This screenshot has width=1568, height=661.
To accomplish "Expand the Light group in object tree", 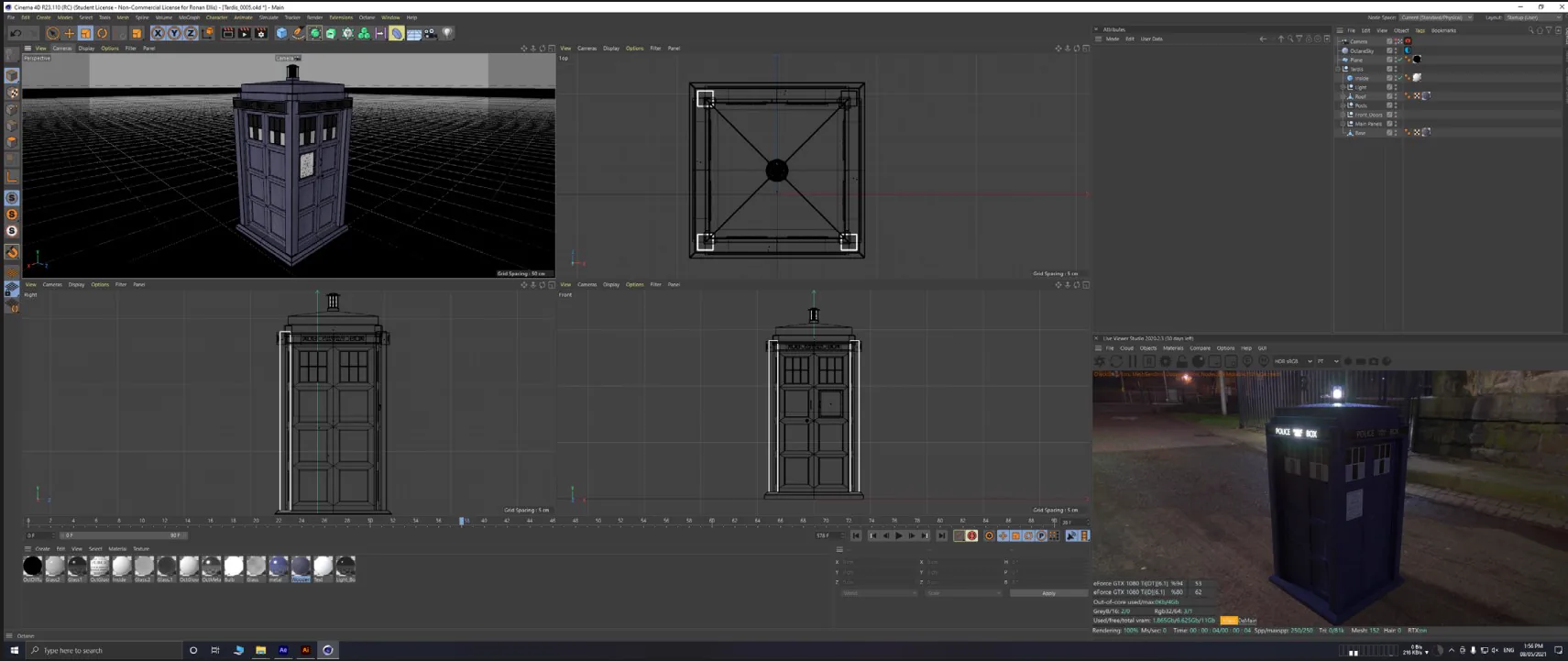I will 1343,87.
